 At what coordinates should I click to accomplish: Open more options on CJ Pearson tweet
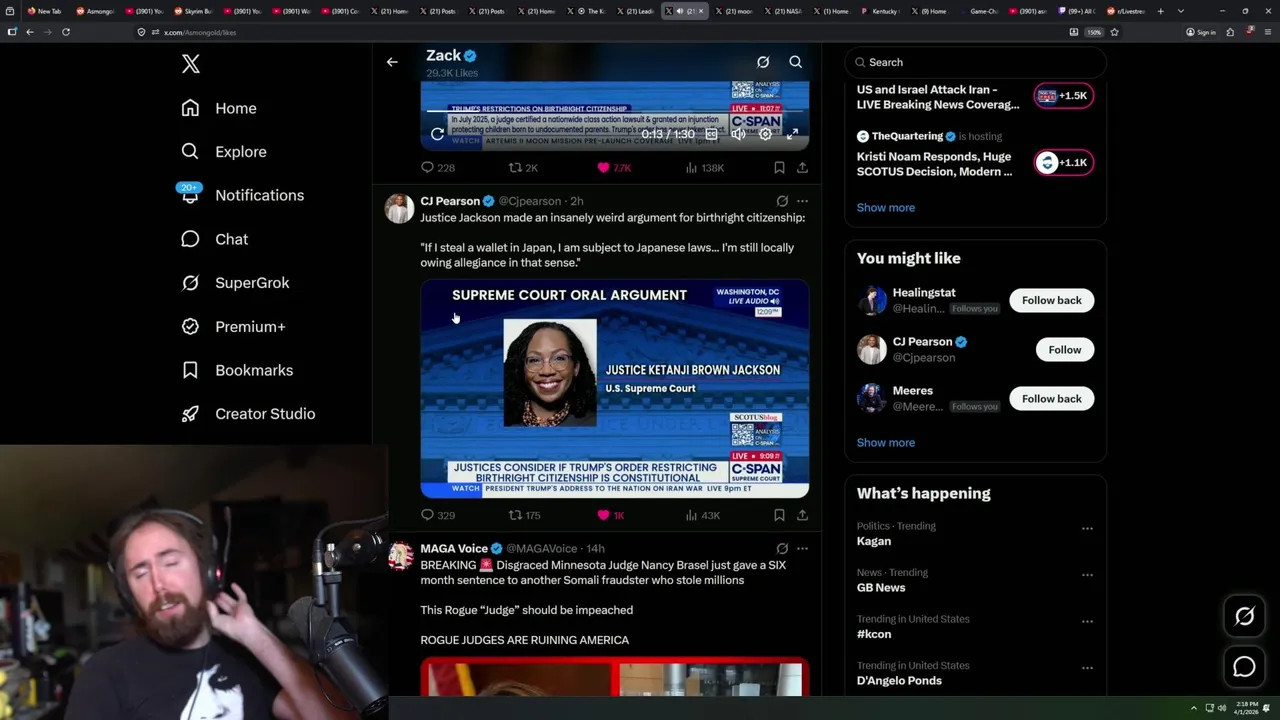point(802,201)
